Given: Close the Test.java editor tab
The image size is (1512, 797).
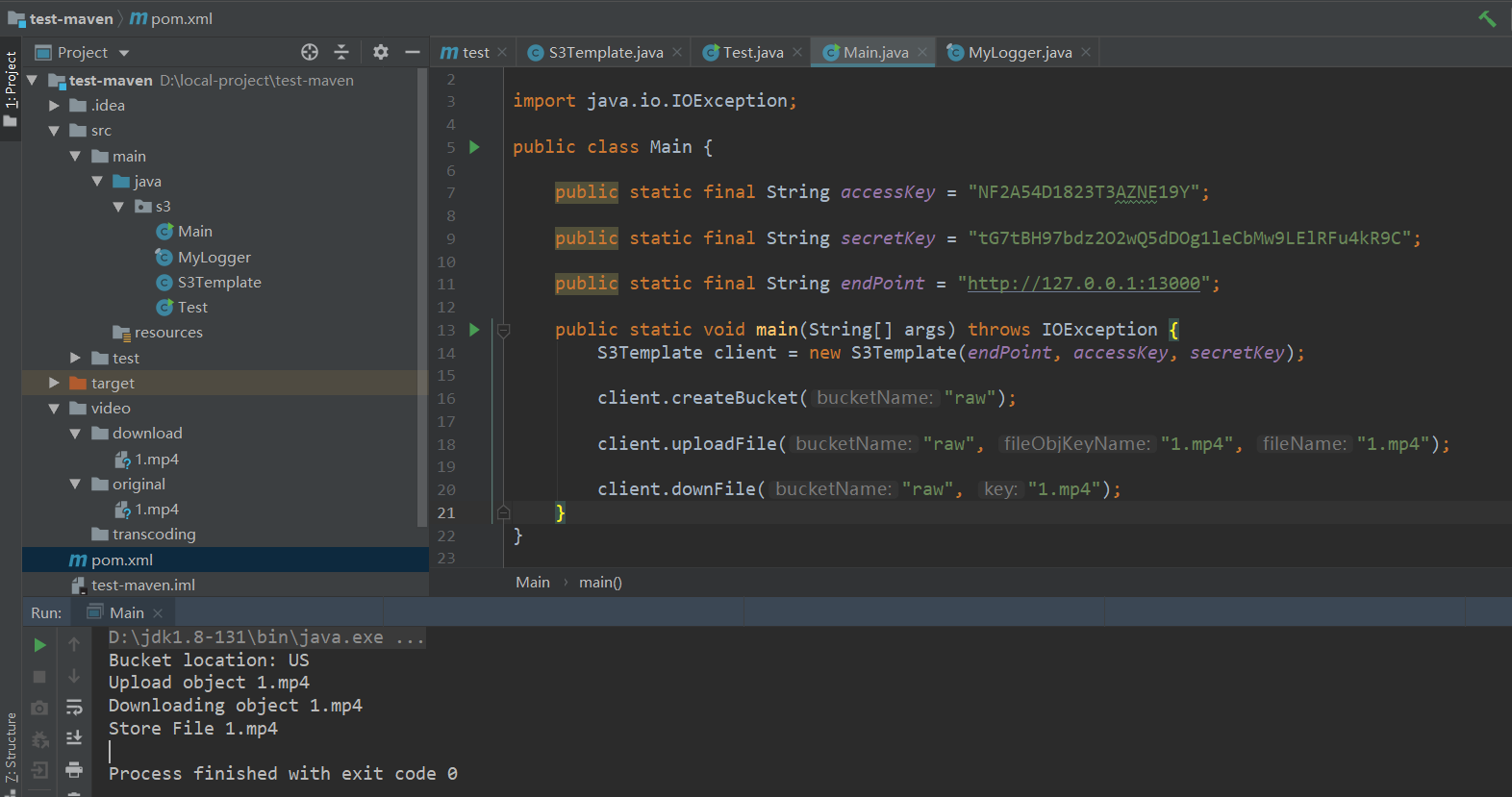Looking at the screenshot, I should click(797, 52).
